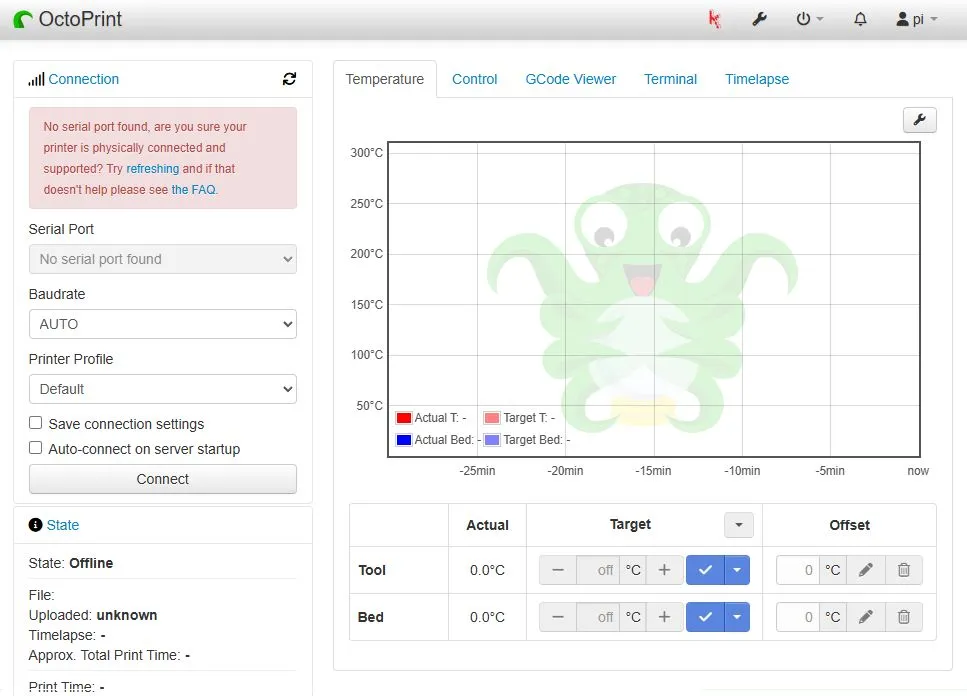
Task: Enable Save connection settings checkbox
Action: pos(36,423)
